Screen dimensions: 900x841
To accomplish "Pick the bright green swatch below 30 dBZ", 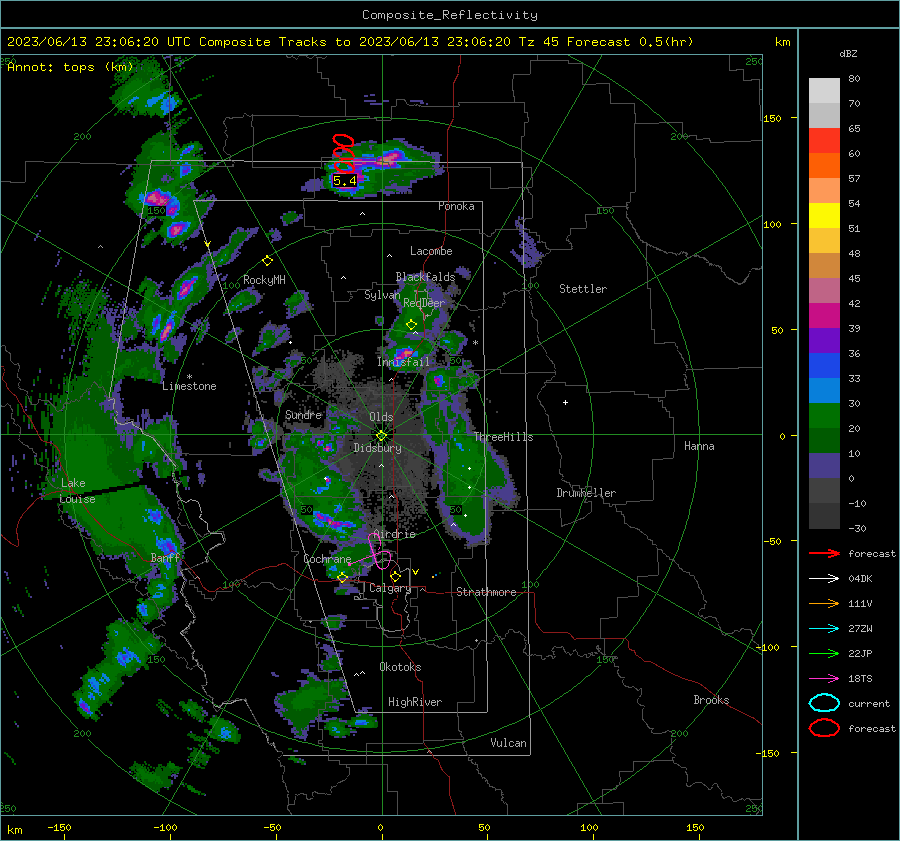I will (x=824, y=415).
